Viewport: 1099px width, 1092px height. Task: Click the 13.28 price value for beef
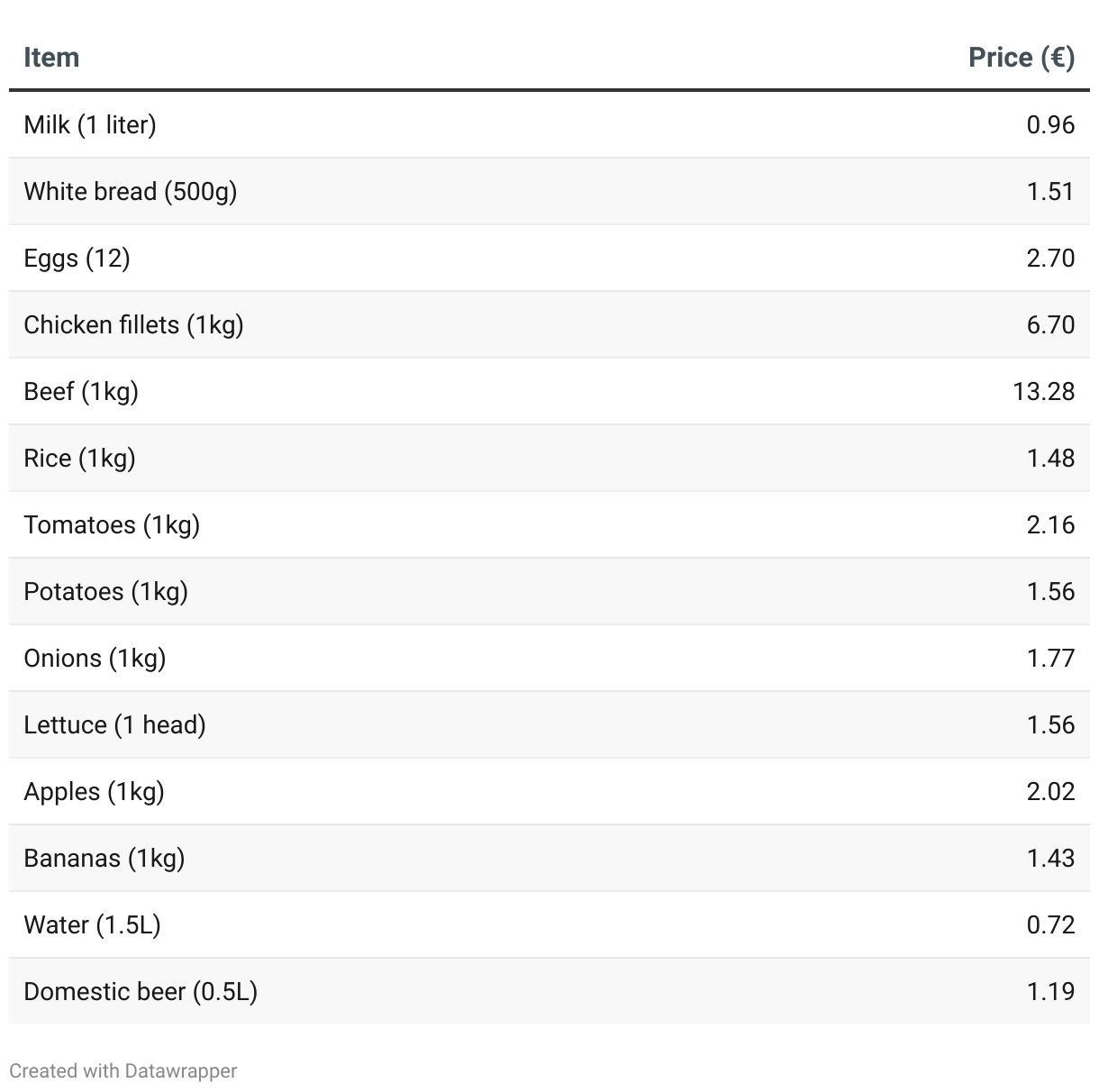(1043, 391)
